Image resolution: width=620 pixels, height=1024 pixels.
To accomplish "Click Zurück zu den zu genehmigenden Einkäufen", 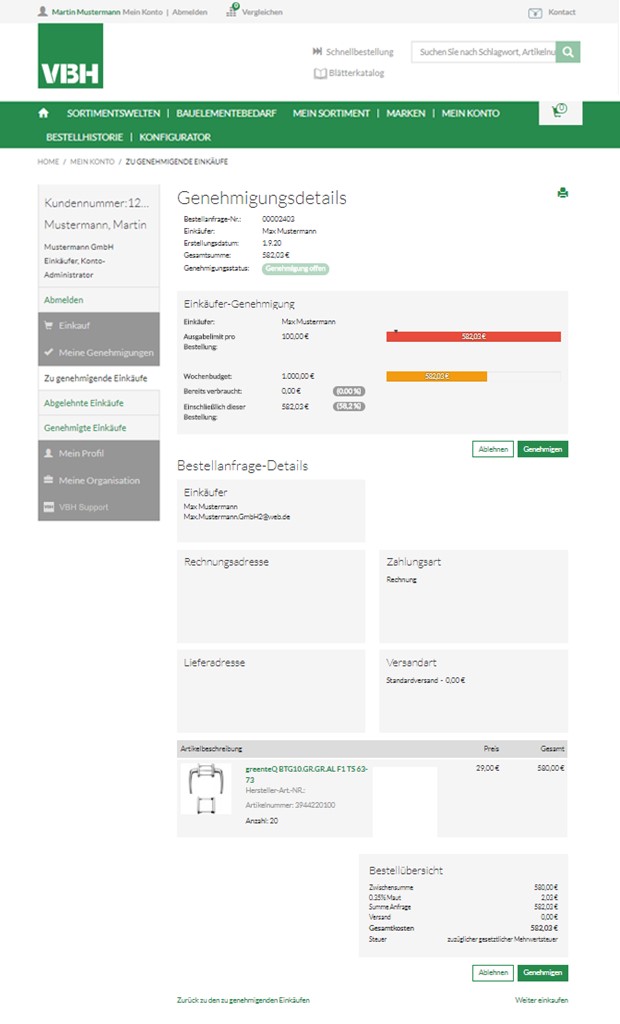I will [x=243, y=1000].
